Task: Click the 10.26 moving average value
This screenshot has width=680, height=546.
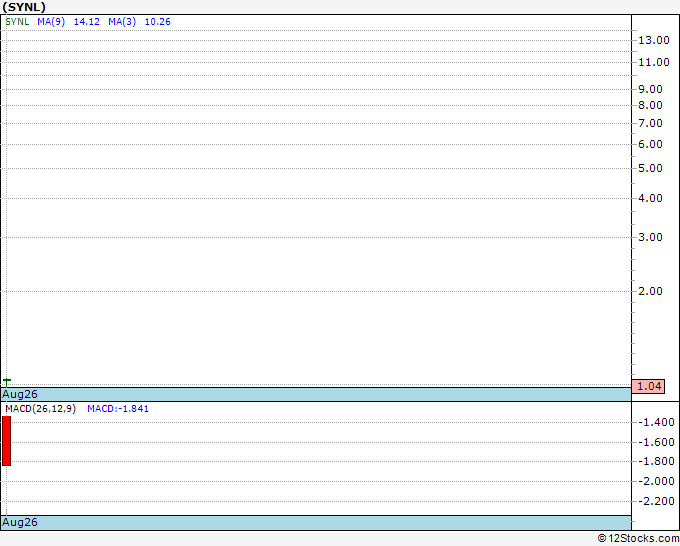Action: pos(157,22)
